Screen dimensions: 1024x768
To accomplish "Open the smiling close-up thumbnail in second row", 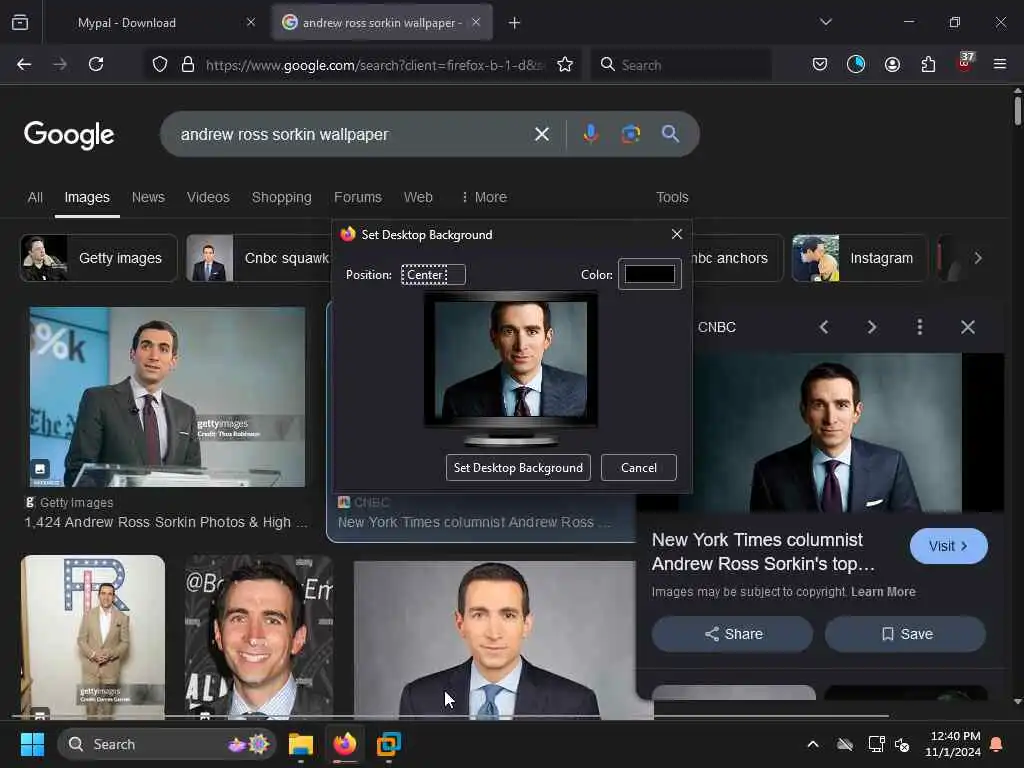I will [x=259, y=637].
